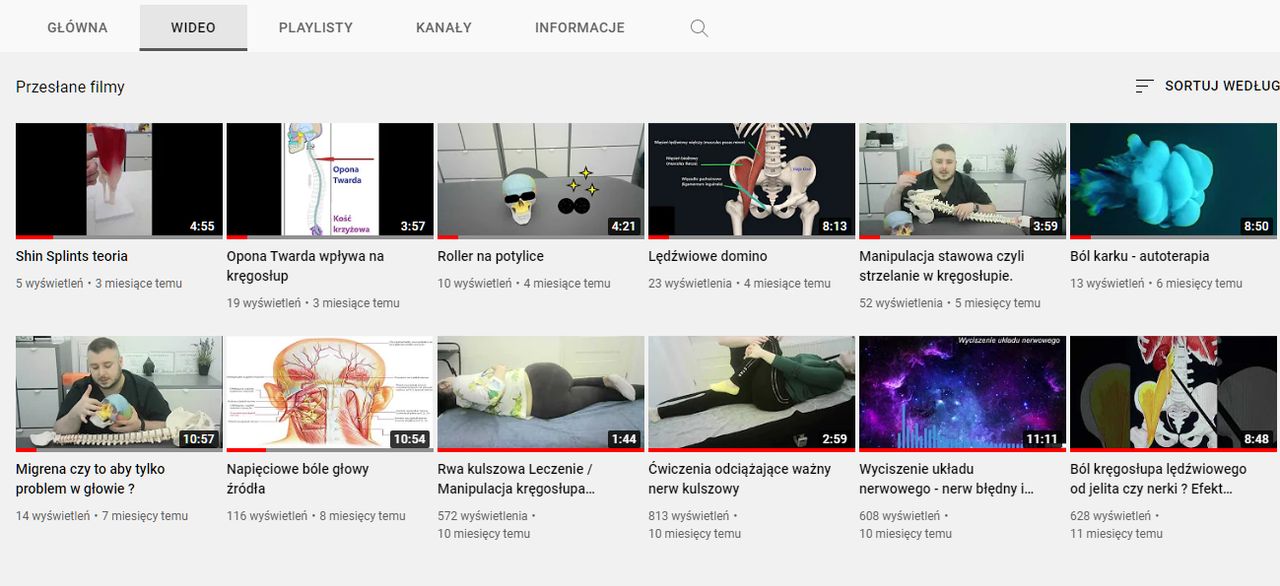Click the channel search magnifier icon
The width and height of the screenshot is (1280, 586).
[699, 28]
